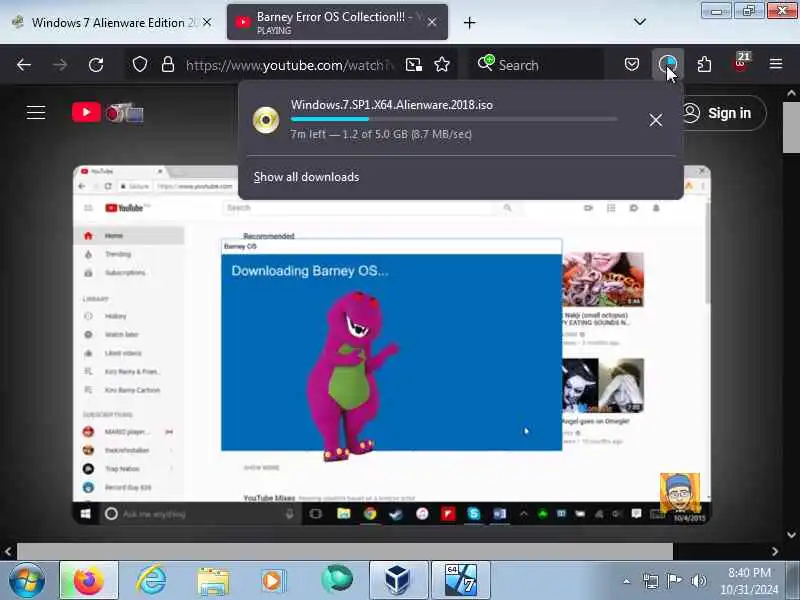Click the site security padlock icon

point(168,65)
